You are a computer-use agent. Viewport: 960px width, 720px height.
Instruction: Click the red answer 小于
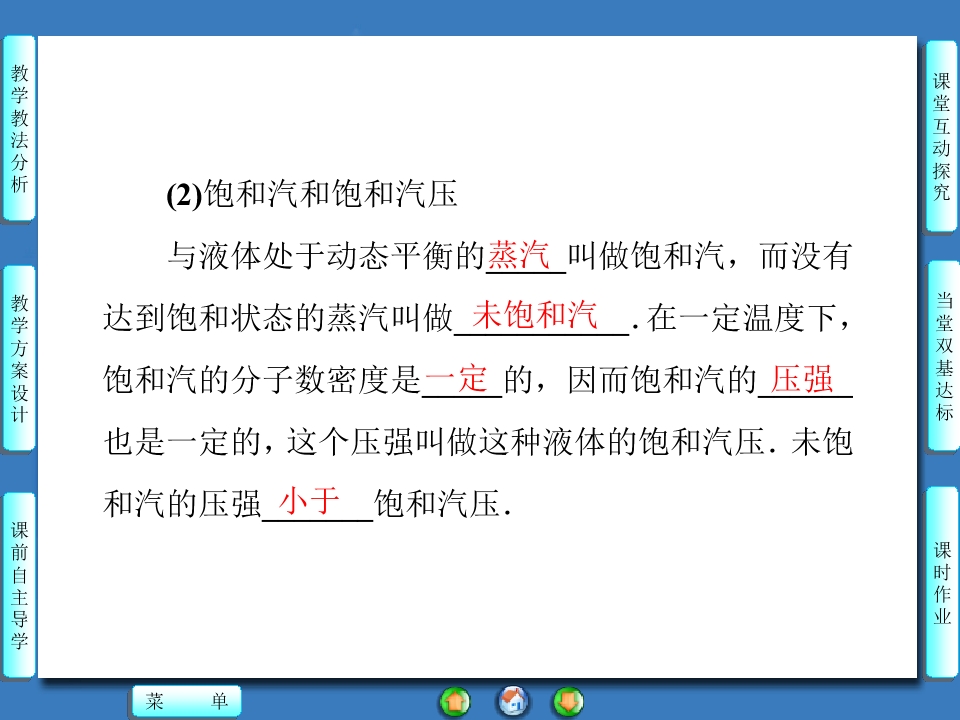pos(310,501)
